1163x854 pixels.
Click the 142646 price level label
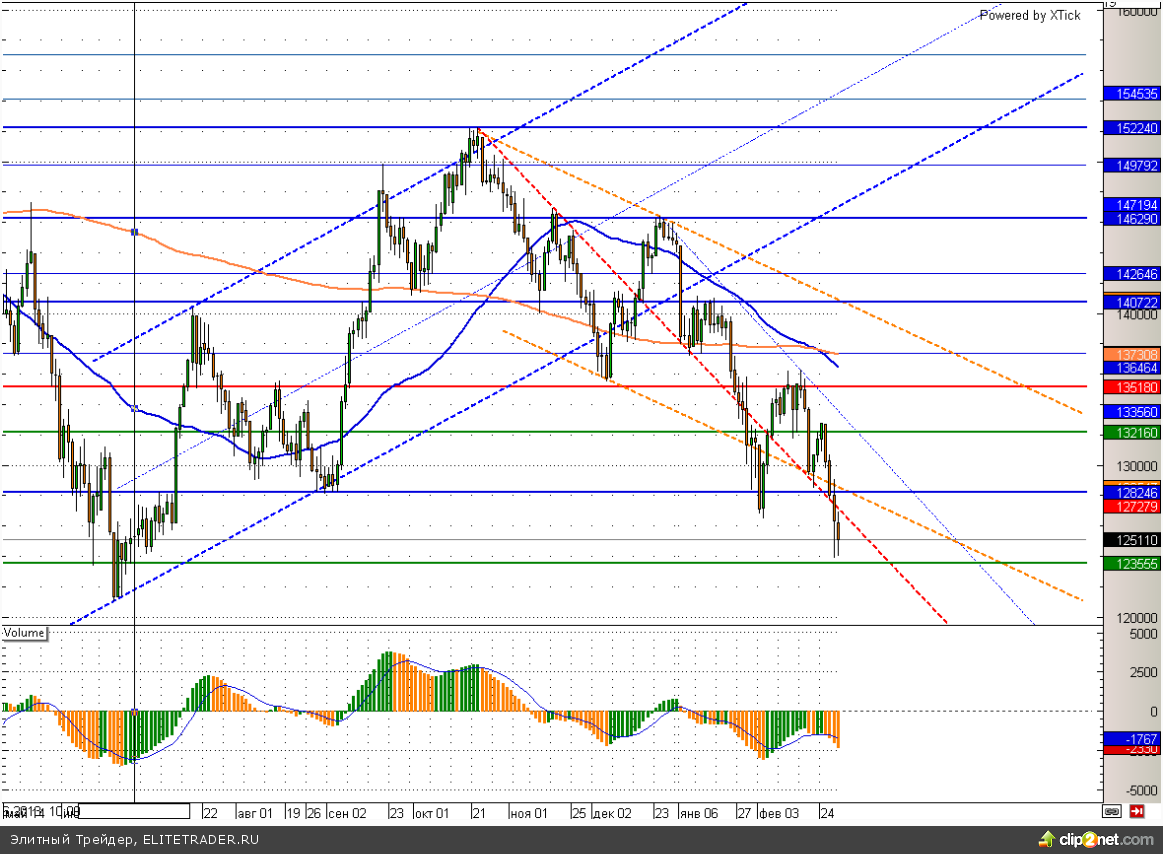[1132, 274]
